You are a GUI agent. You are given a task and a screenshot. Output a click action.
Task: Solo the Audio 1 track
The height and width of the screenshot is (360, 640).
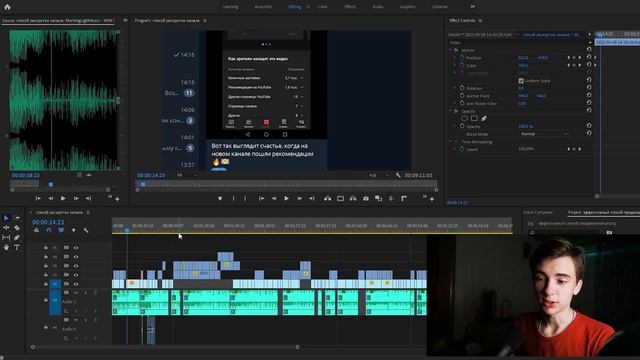coord(86,293)
